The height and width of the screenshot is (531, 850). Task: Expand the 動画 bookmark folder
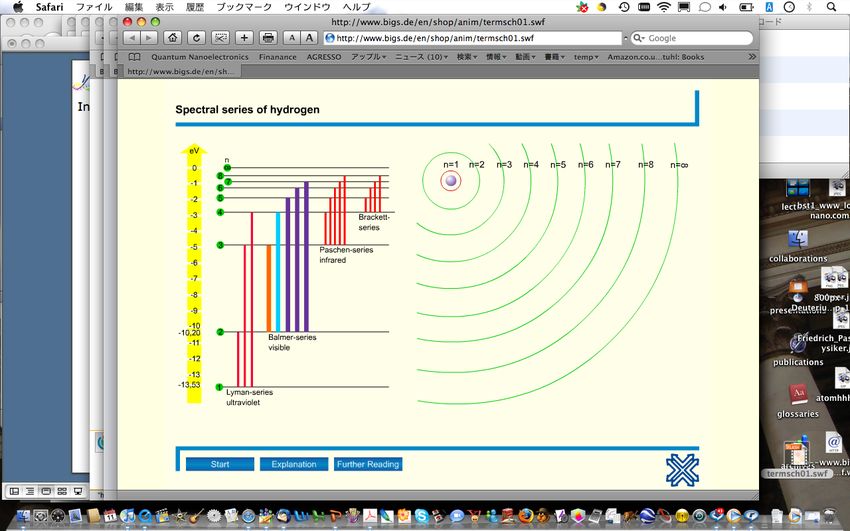point(525,57)
